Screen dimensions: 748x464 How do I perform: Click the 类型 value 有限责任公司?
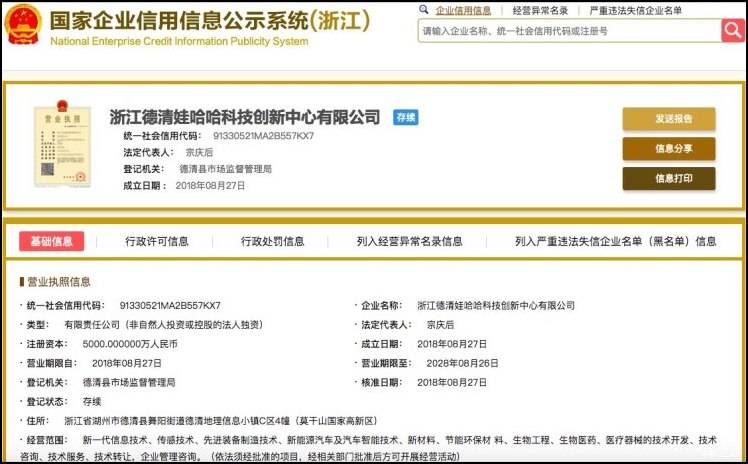click(x=164, y=325)
